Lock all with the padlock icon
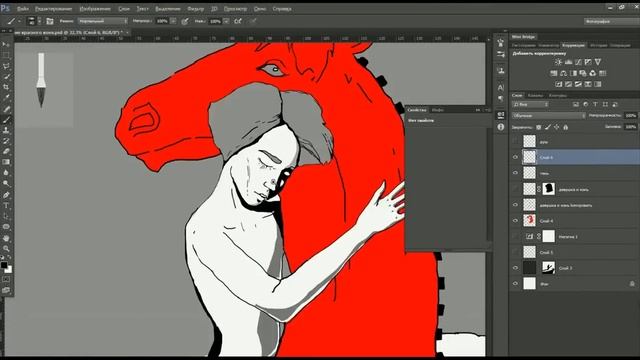 point(565,127)
